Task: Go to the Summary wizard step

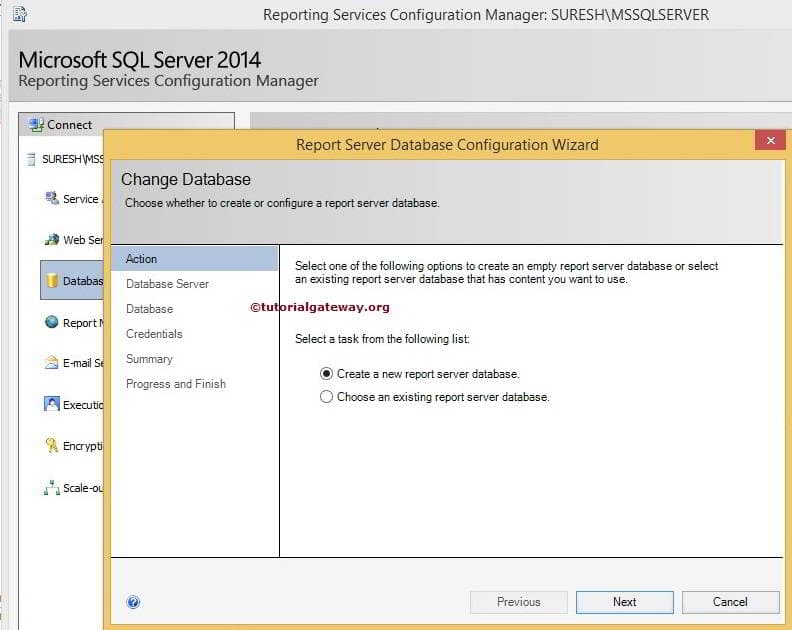Action: point(149,359)
